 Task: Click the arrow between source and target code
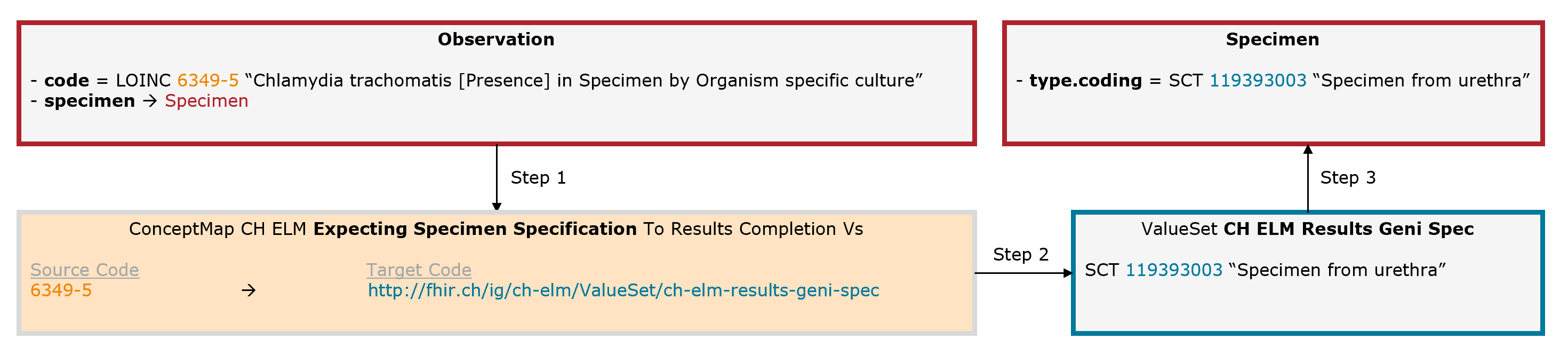click(249, 290)
